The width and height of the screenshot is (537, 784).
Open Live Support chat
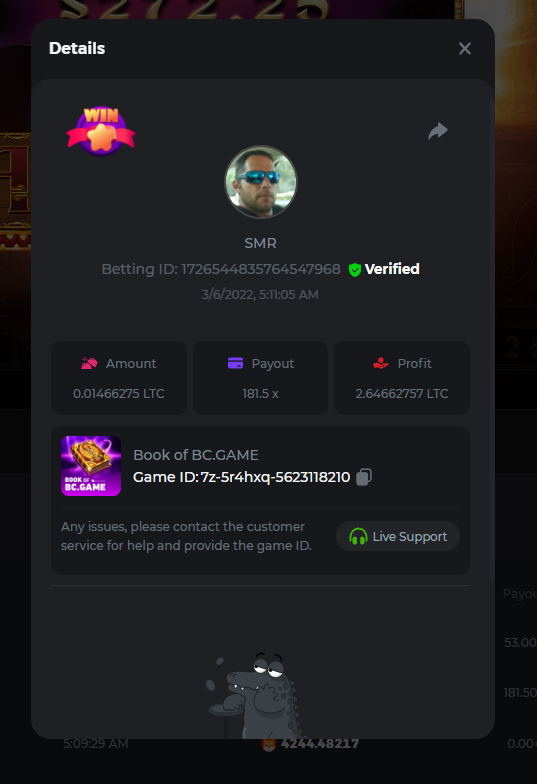pos(398,536)
